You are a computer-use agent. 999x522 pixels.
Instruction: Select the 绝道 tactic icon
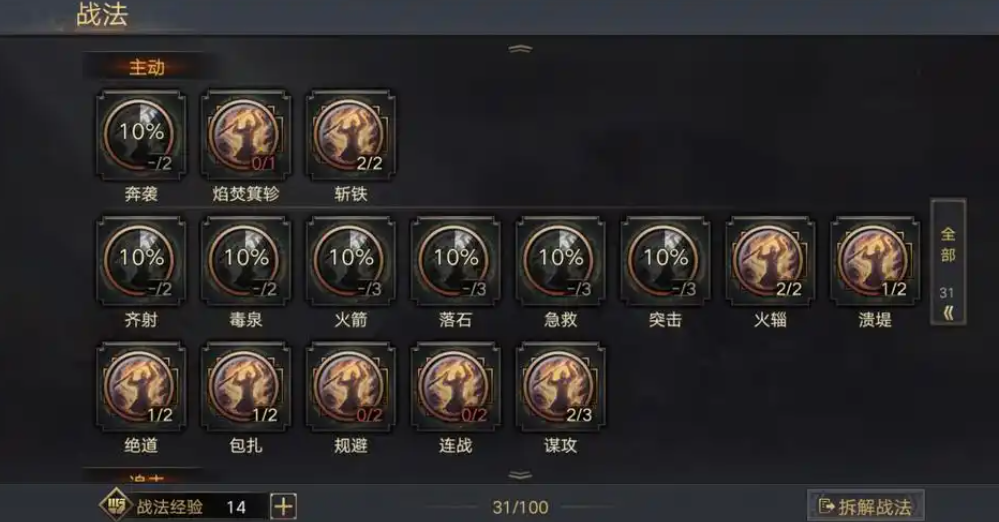coord(141,386)
